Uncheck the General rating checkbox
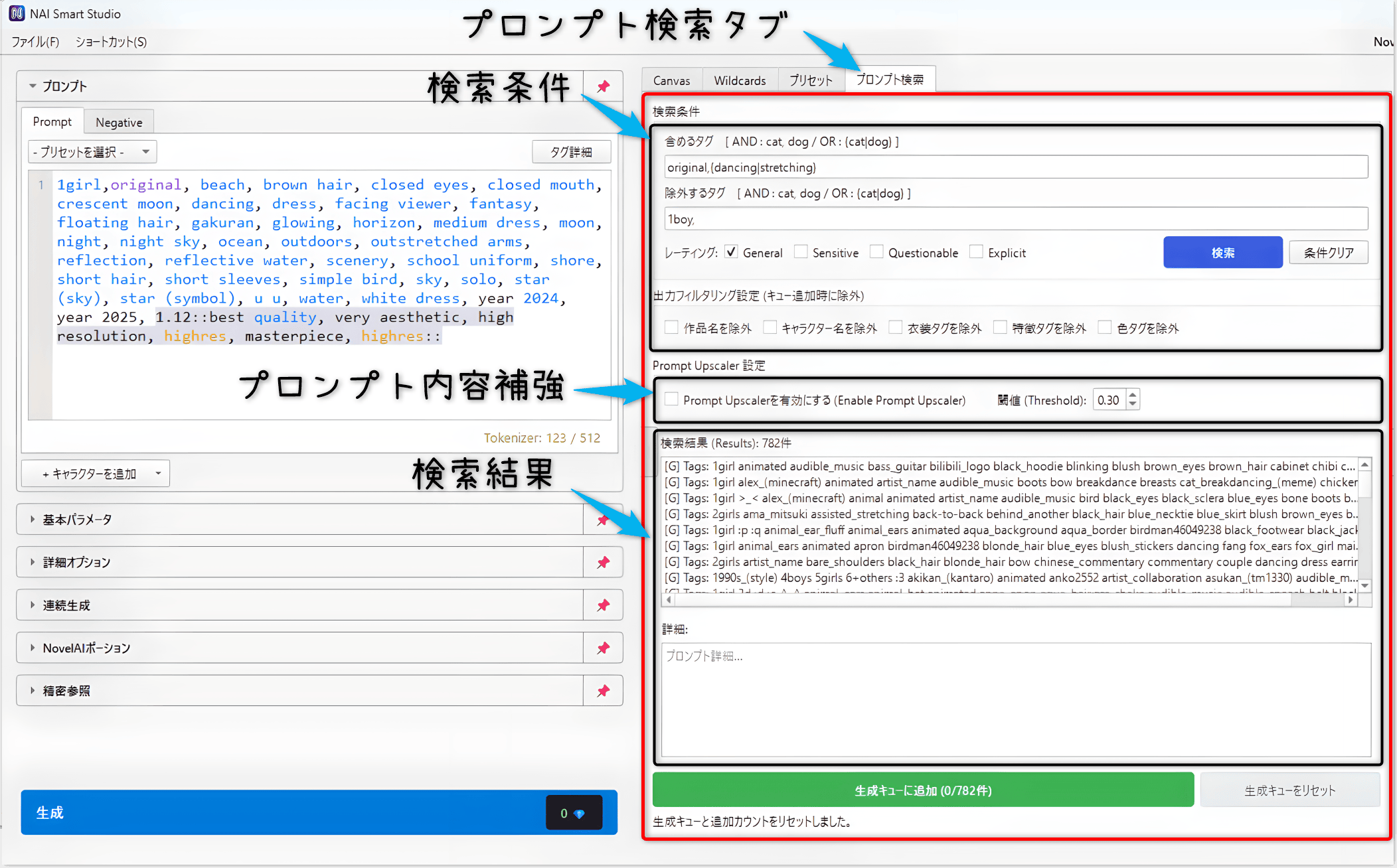Image resolution: width=1397 pixels, height=868 pixels. [732, 252]
